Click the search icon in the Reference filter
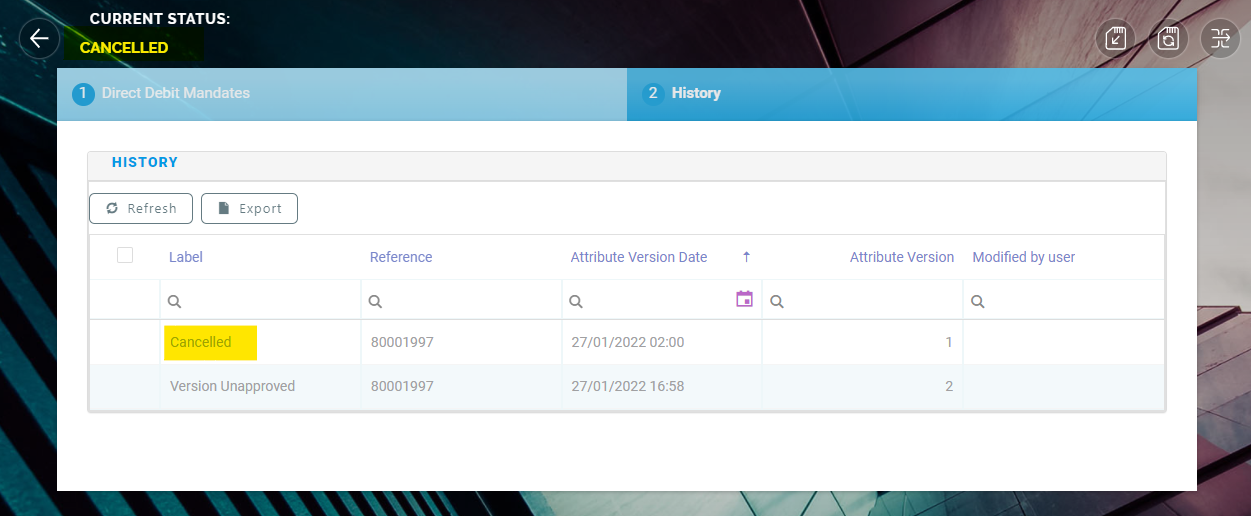This screenshot has height=516, width=1251. coord(375,301)
